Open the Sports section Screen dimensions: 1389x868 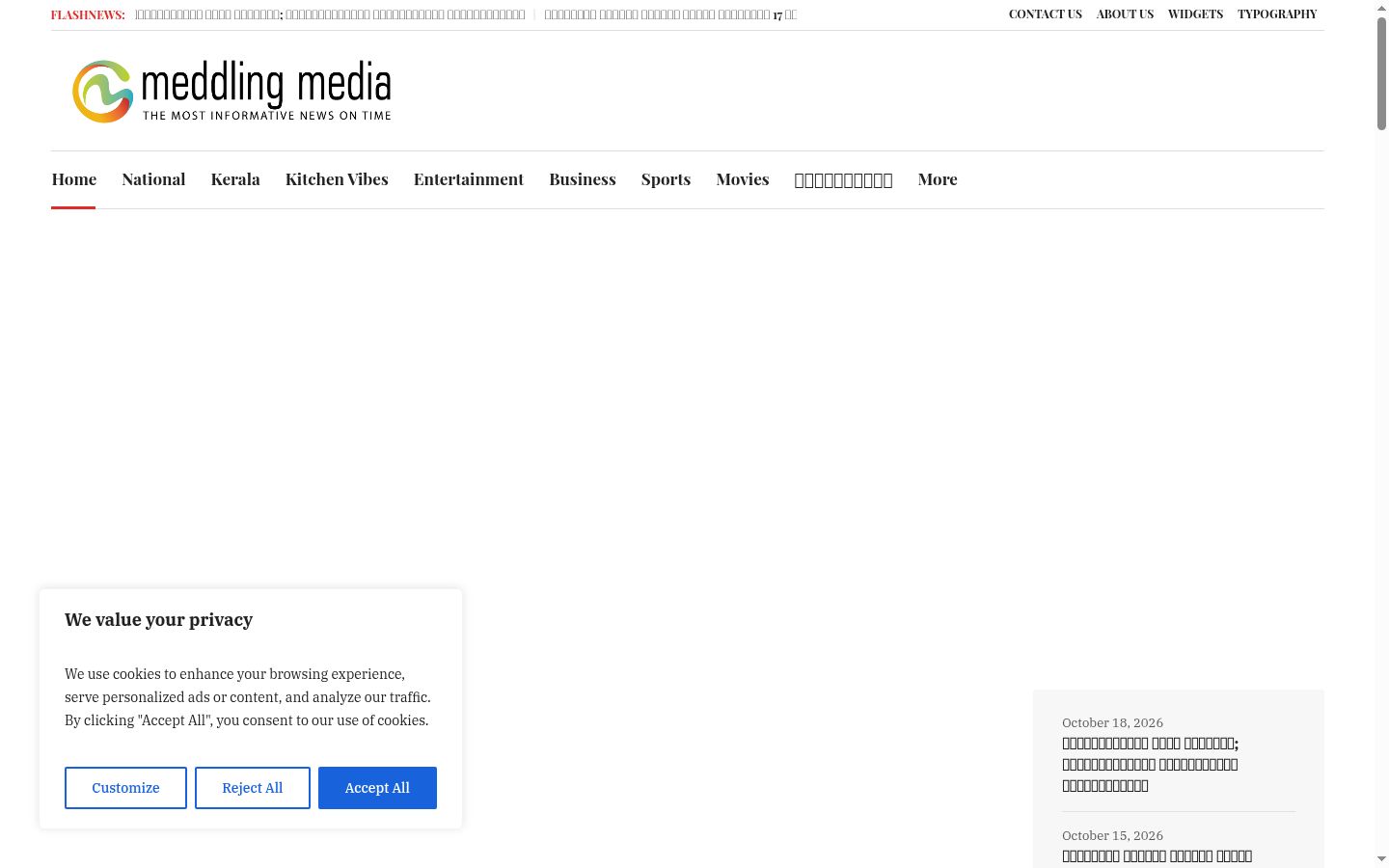(666, 179)
